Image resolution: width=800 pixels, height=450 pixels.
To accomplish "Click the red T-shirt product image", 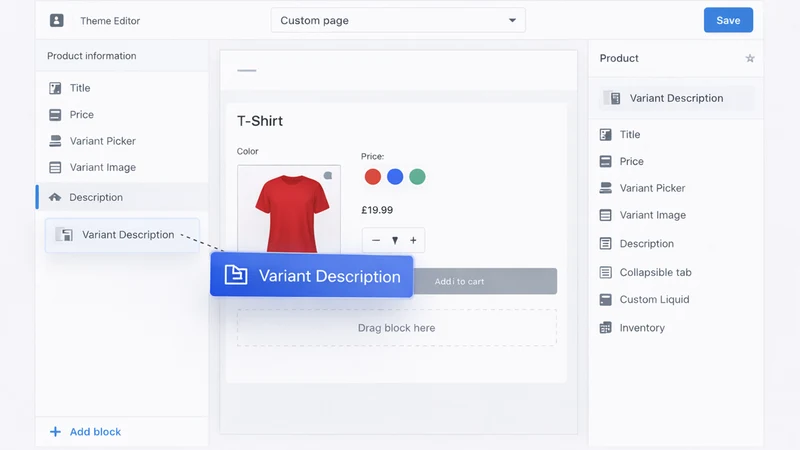I will tap(292, 213).
